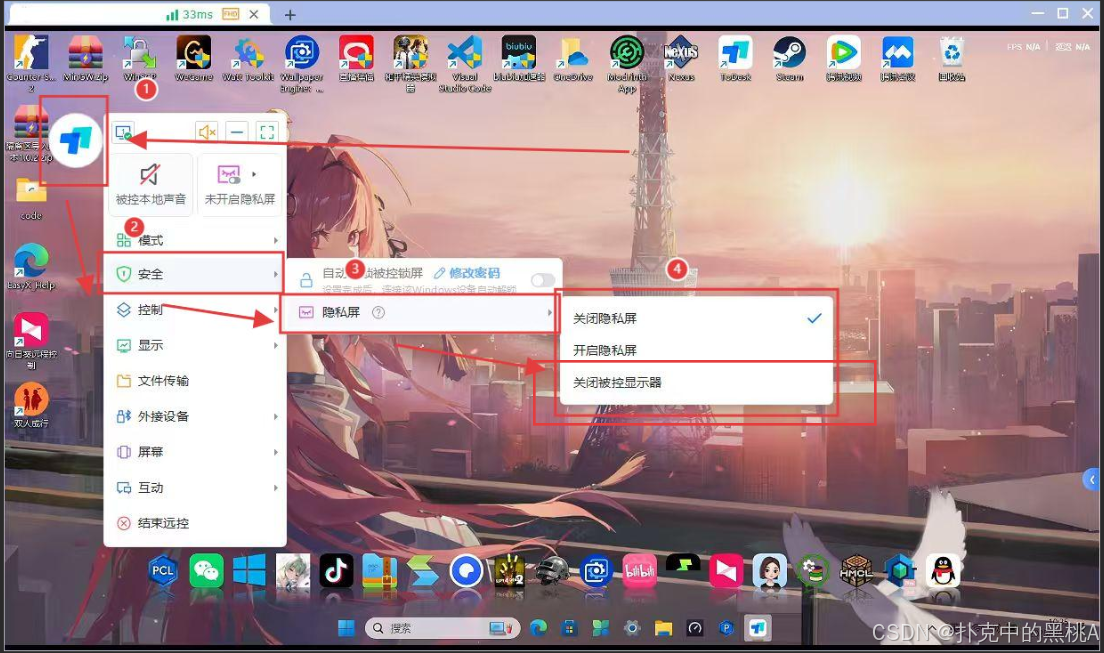Screen dimensions: 1104x653
Task: Click 结束远控 to end remote session
Action: [195, 523]
